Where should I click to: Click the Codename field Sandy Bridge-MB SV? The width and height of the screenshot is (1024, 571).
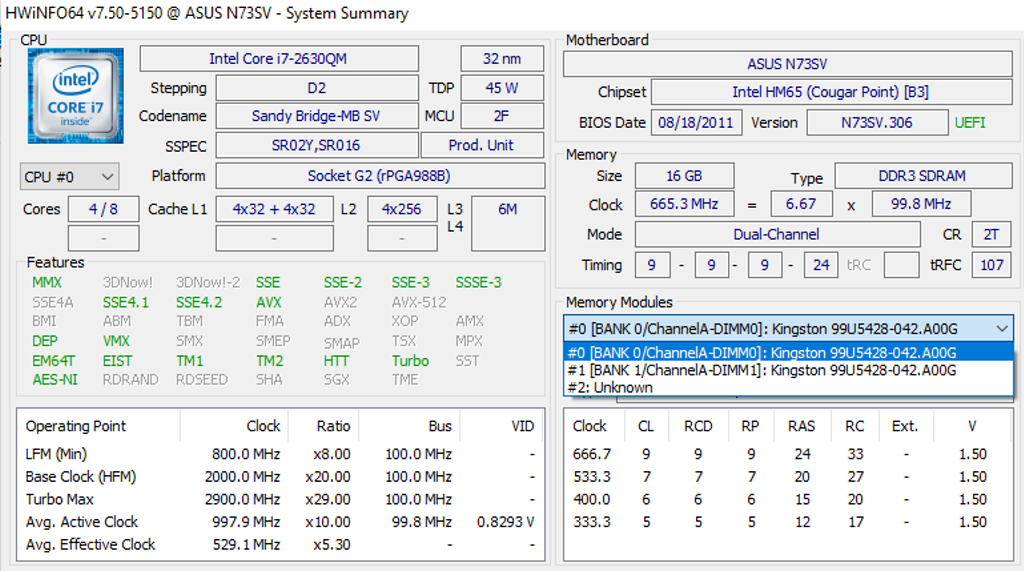coord(317,116)
